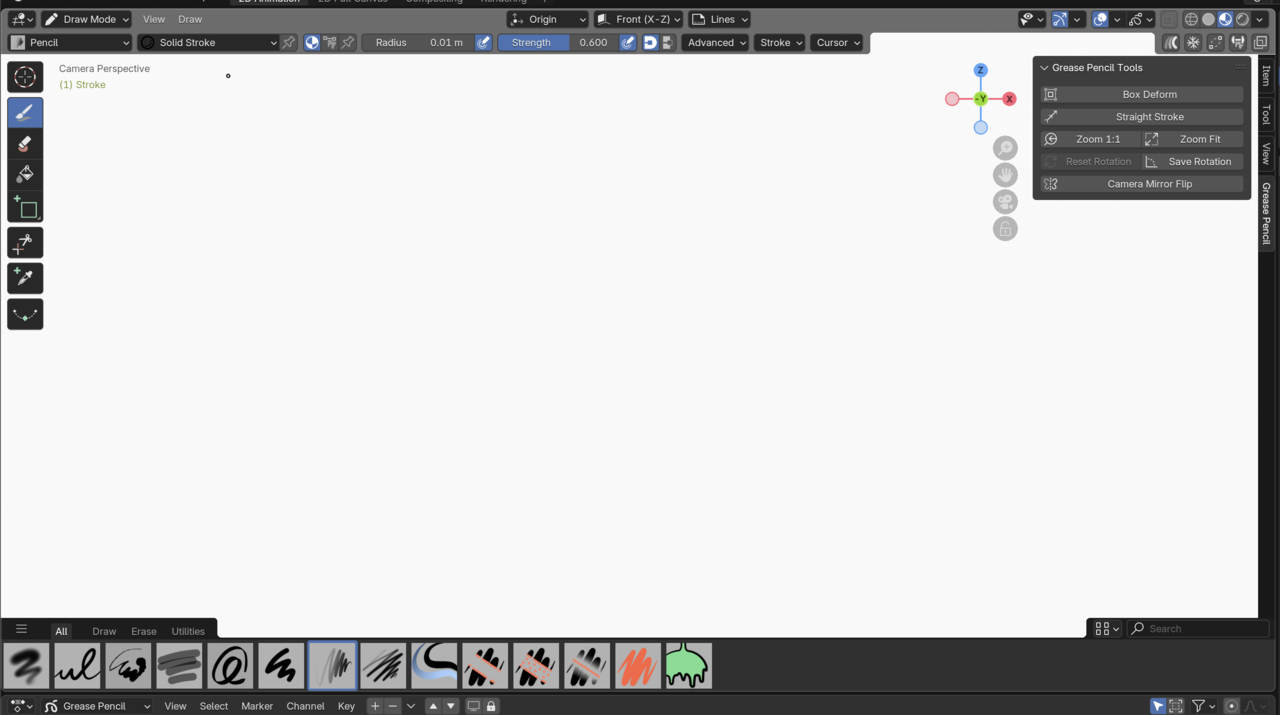Screen dimensions: 1280x715
Task: Click the X axis on navigation gizmo
Action: click(1009, 99)
